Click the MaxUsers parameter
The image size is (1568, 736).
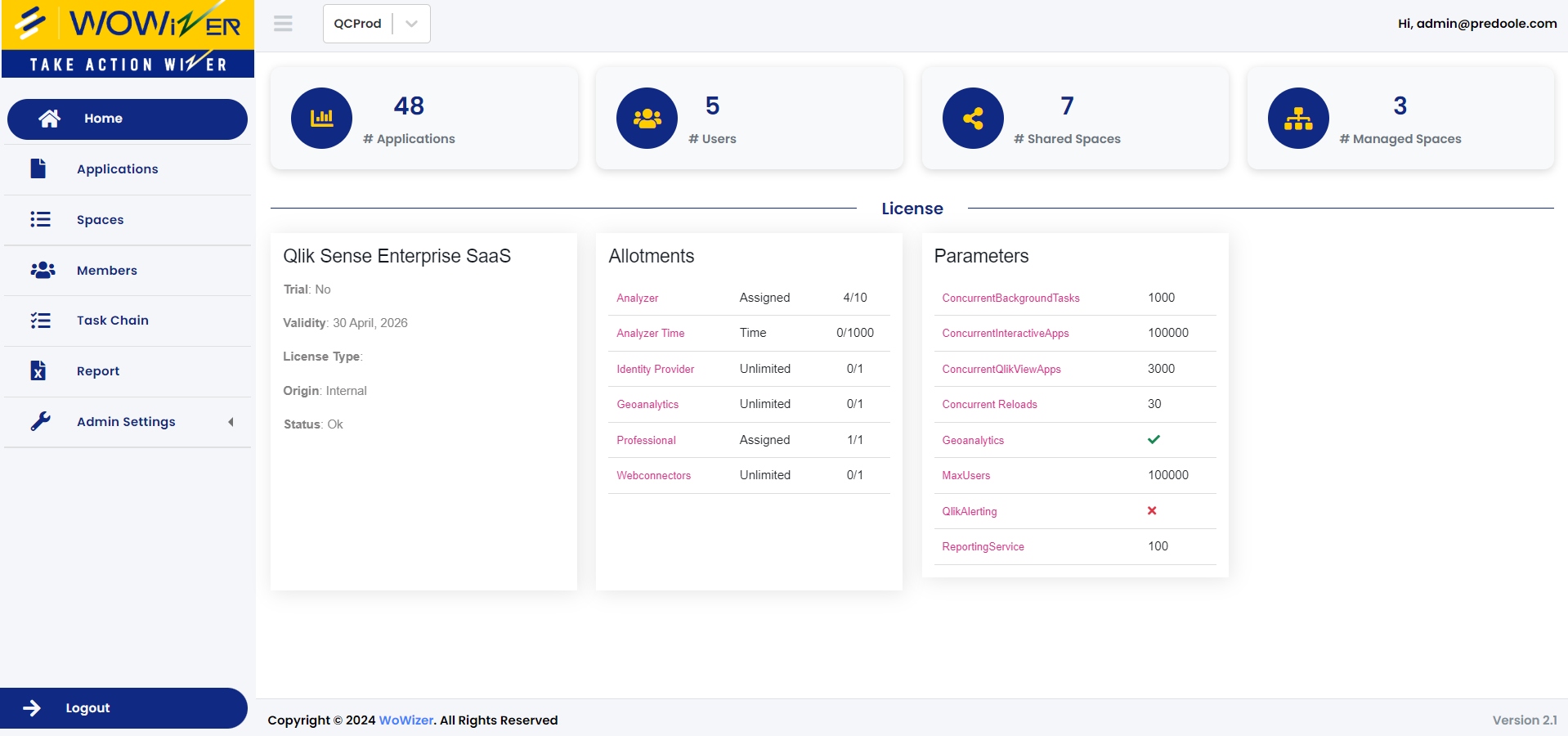[966, 476]
